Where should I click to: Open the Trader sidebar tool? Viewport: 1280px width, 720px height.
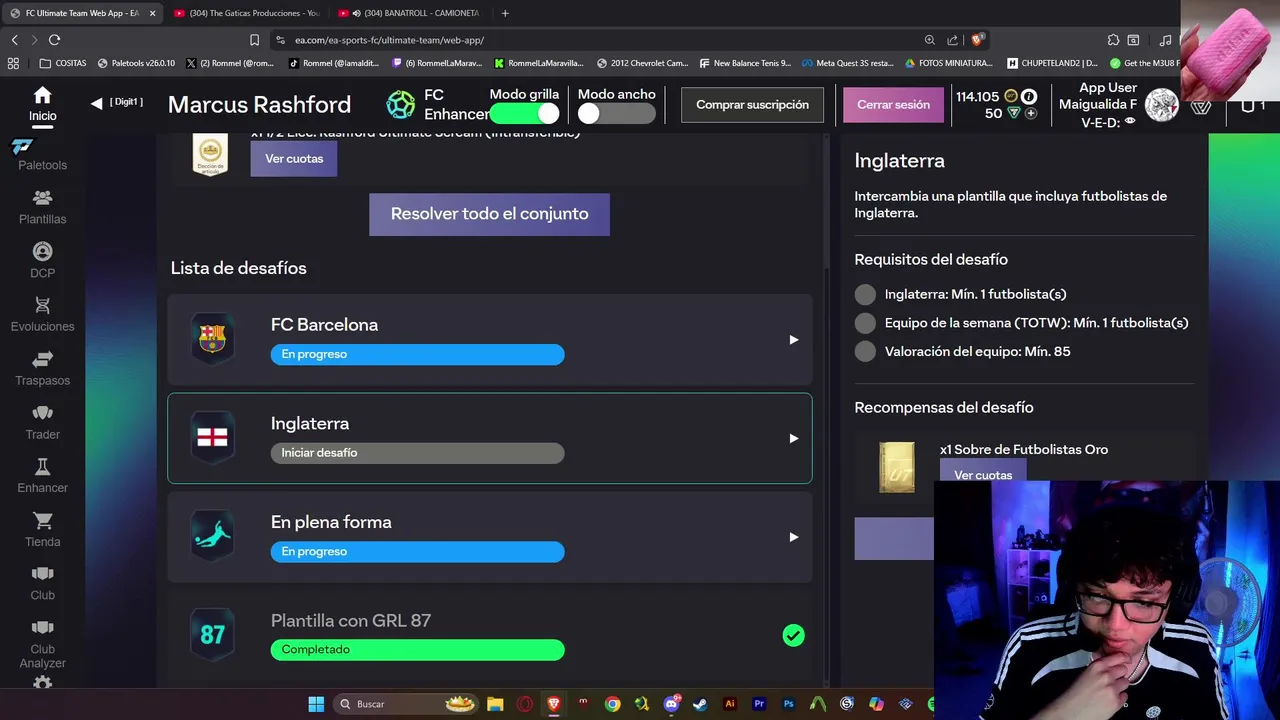tap(42, 423)
